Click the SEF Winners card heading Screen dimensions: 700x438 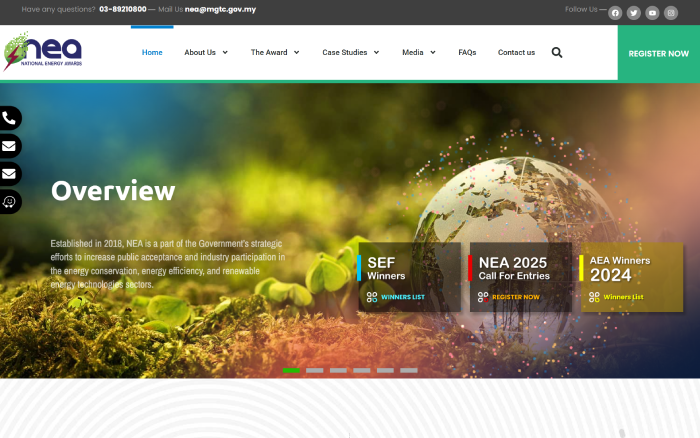386,268
